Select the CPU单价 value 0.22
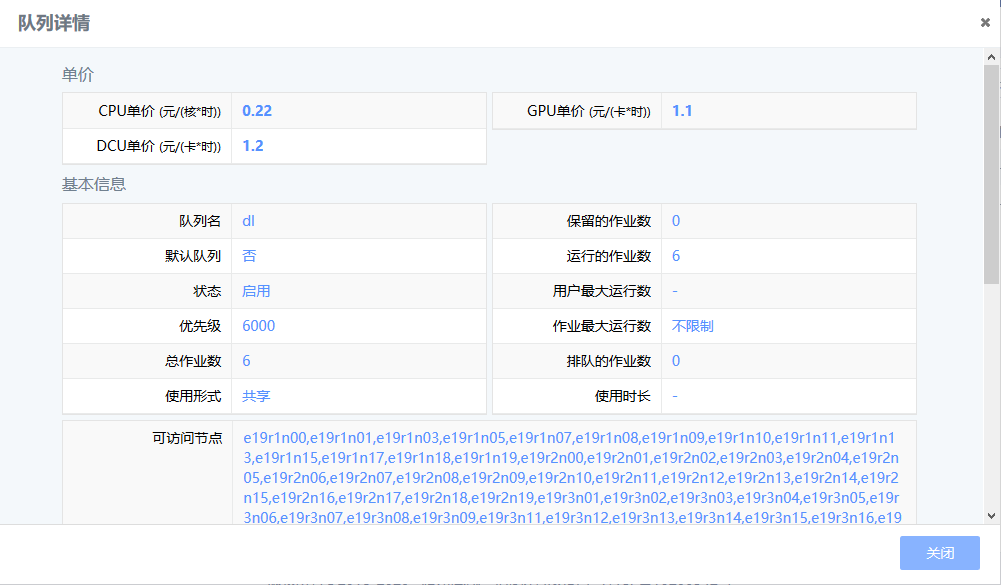 coord(257,111)
